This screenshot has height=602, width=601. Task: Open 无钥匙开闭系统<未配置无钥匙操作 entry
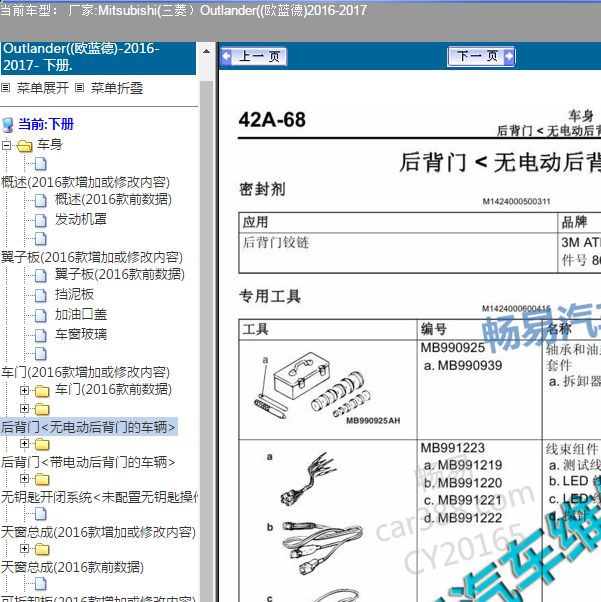pyautogui.click(x=99, y=497)
